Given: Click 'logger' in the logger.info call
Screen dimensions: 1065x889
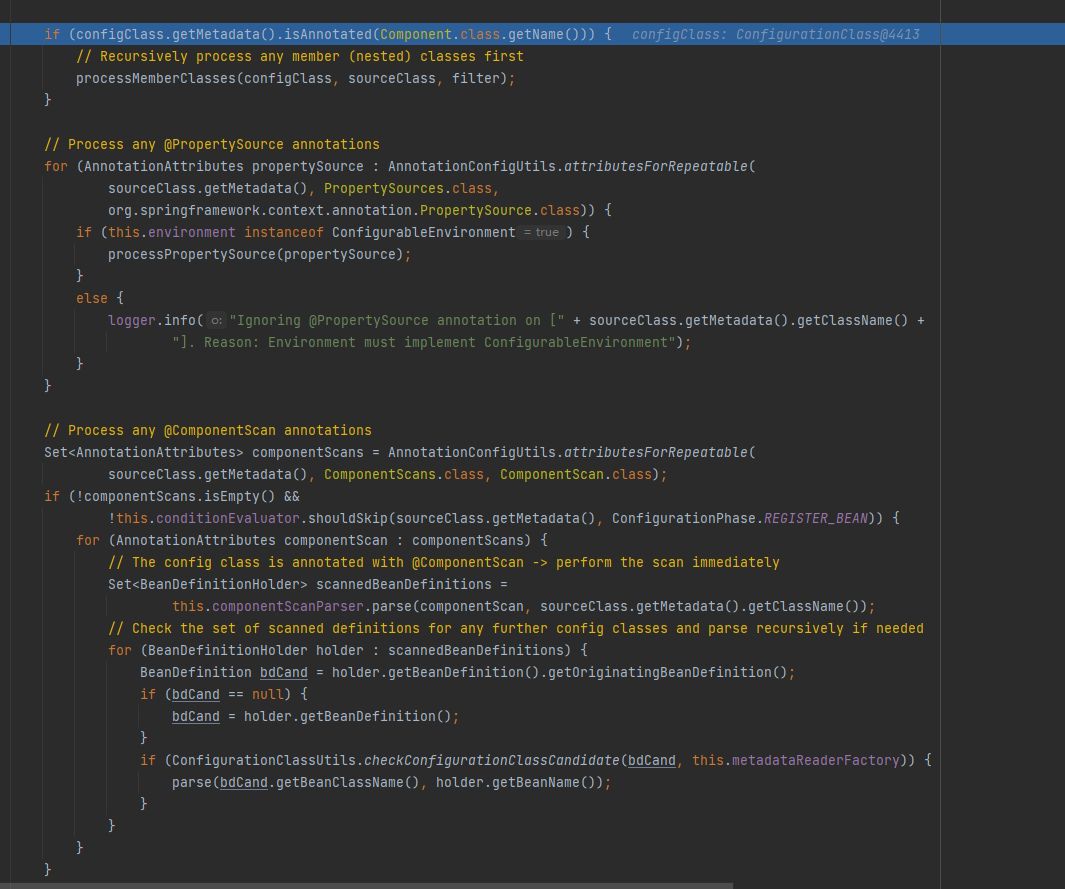Looking at the screenshot, I should (x=132, y=321).
